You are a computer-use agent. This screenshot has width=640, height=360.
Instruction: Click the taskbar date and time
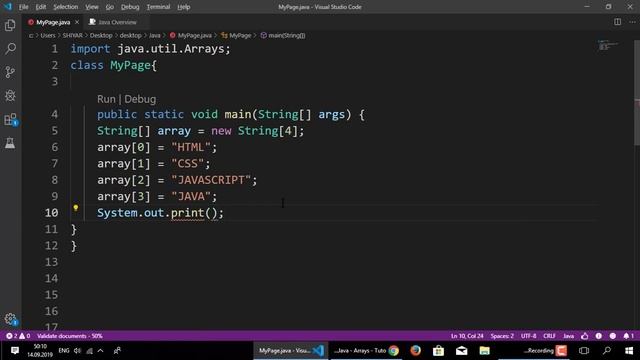(40, 350)
